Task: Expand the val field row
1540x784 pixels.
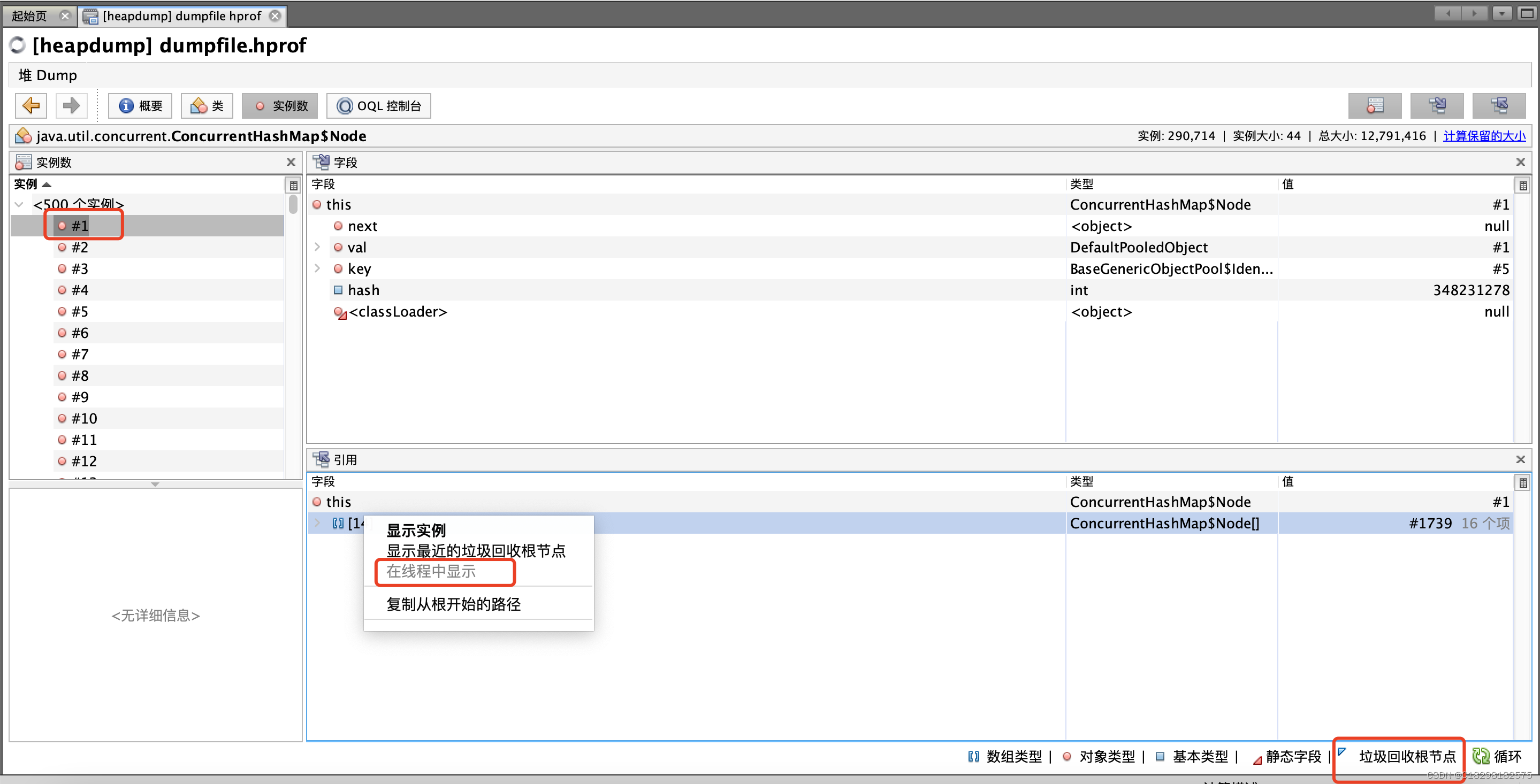Action: (x=317, y=247)
